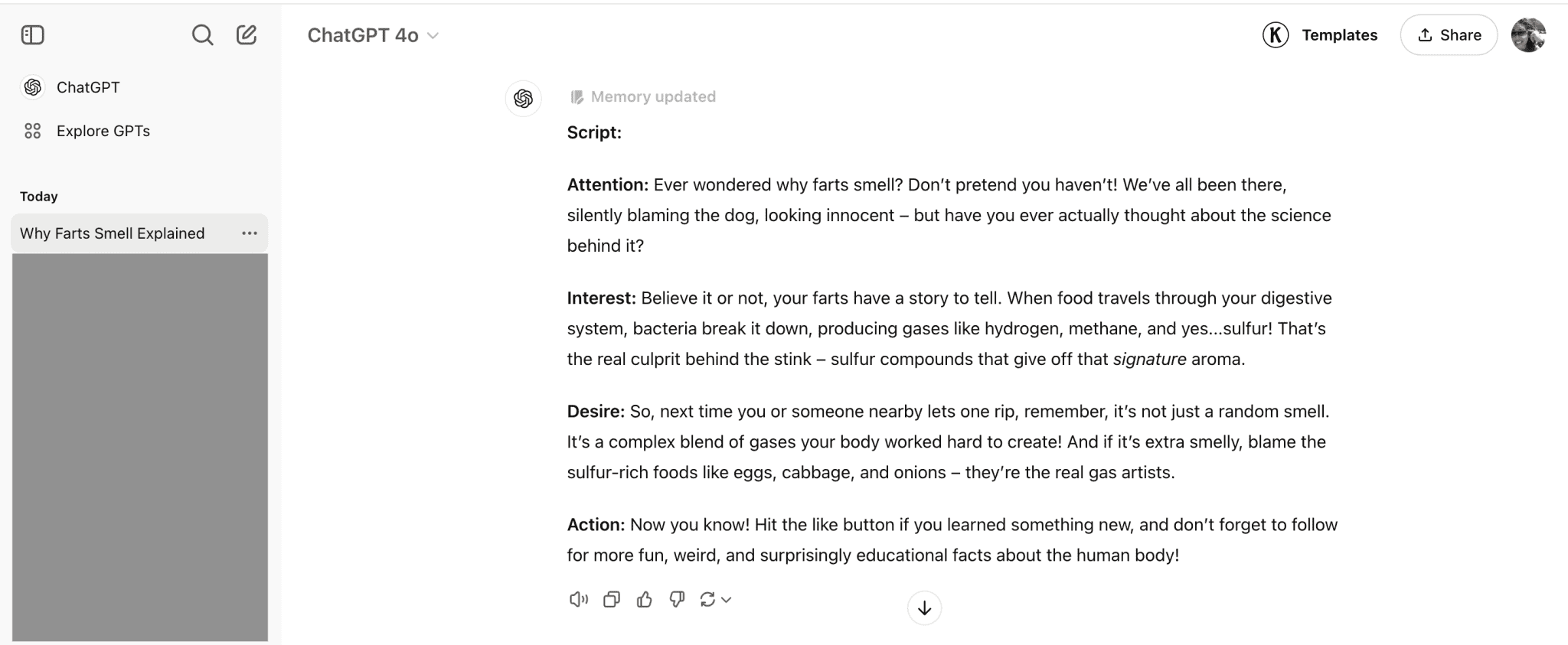Click the Explore GPTs grid icon
The width and height of the screenshot is (1568, 645).
pyautogui.click(x=33, y=130)
